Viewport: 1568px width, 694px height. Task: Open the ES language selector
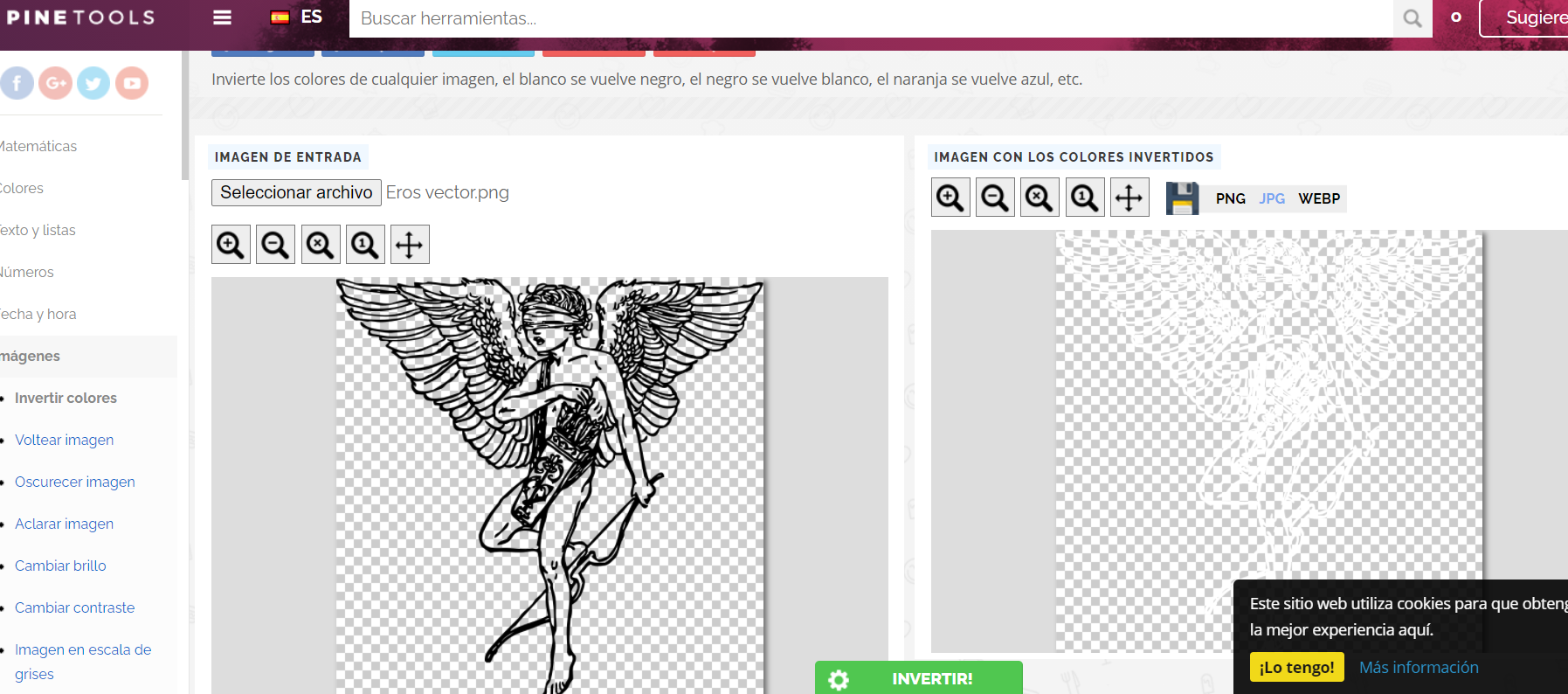coord(296,17)
